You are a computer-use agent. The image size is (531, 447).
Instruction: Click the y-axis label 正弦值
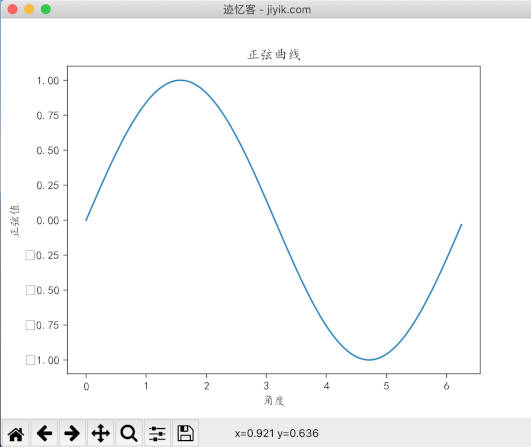coord(15,220)
